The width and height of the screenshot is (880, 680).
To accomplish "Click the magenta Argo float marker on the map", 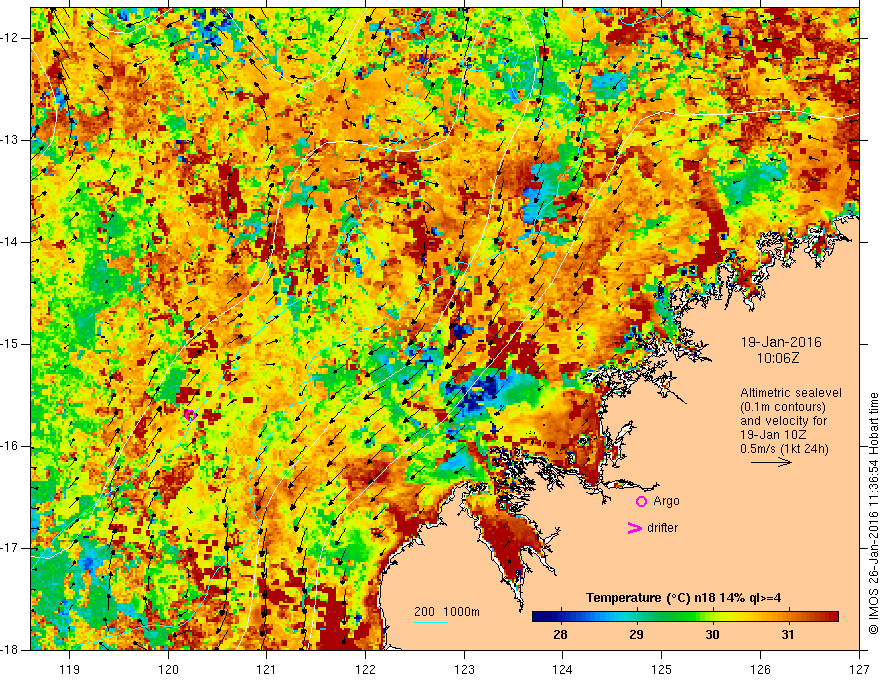I will [190, 415].
